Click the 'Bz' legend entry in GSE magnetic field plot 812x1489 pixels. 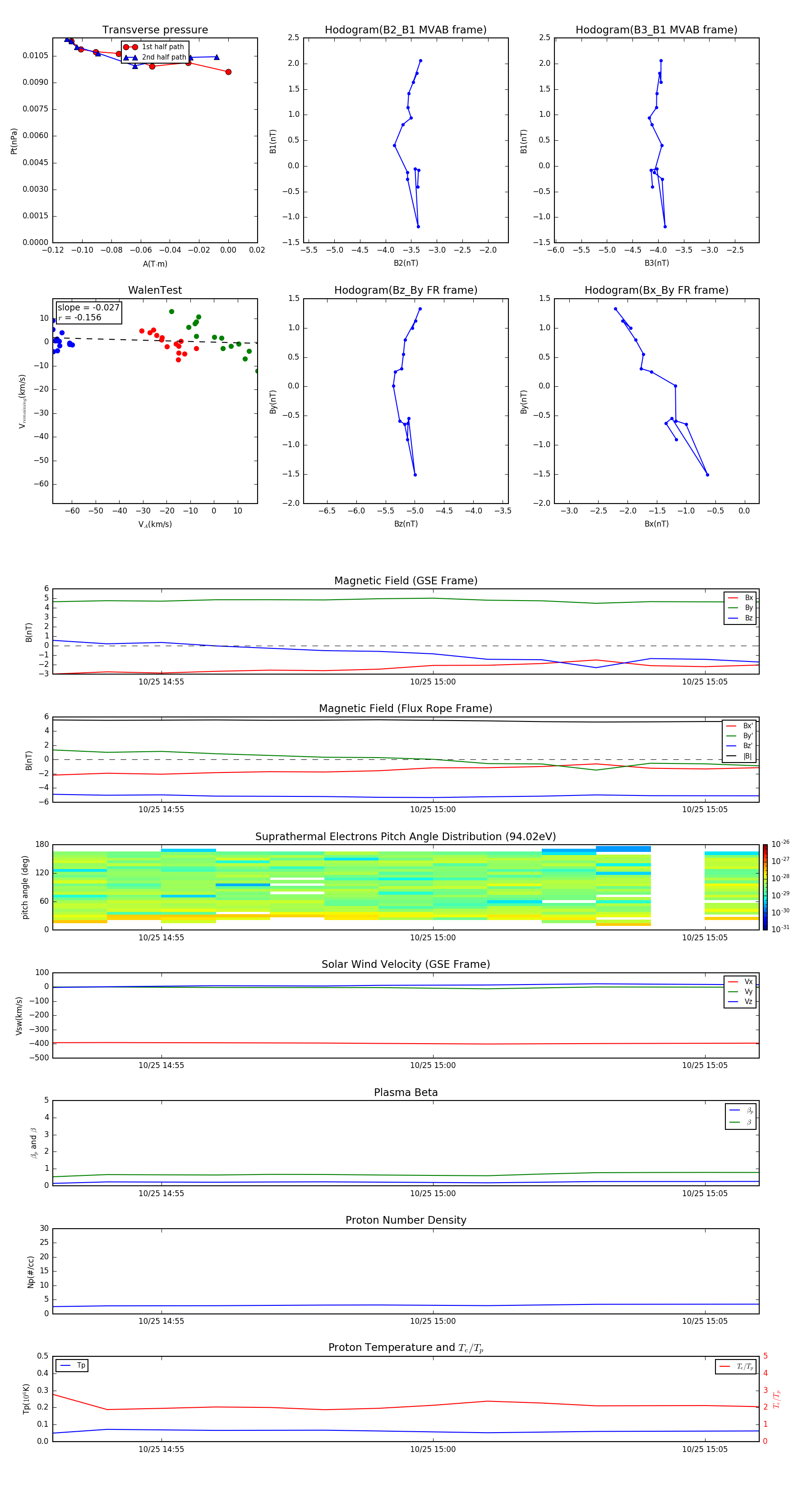pos(740,619)
